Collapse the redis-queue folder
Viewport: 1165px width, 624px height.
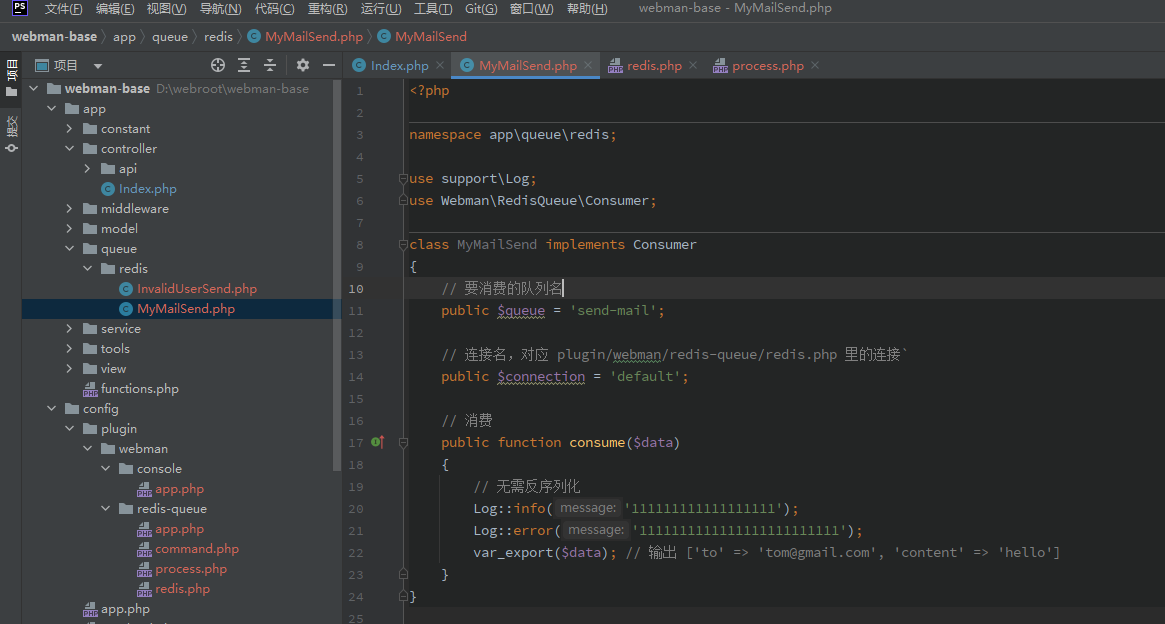(106, 509)
